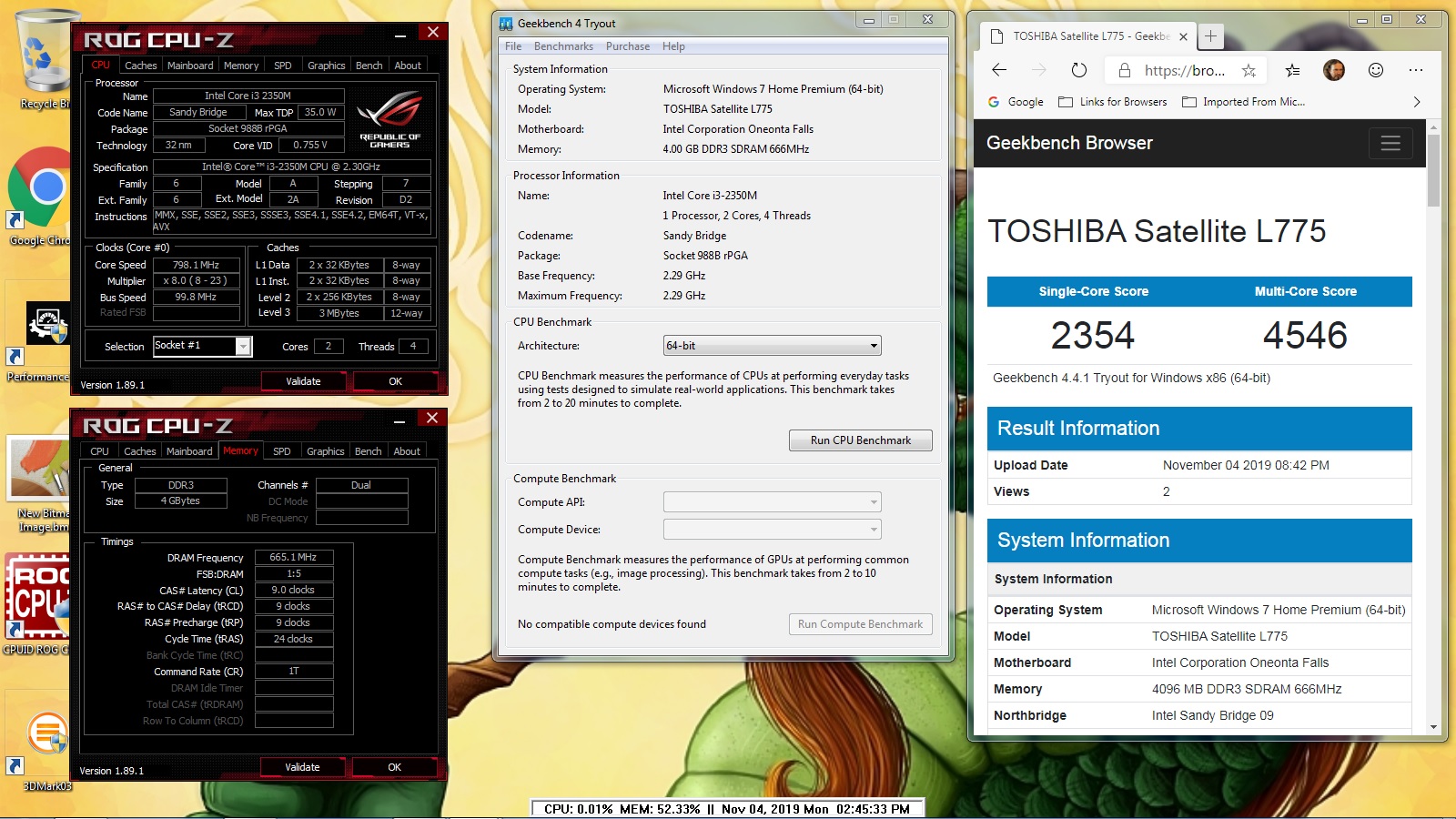Image resolution: width=1456 pixels, height=819 pixels.
Task: Switch to Bench tab in lower CPU-Z window
Action: (368, 451)
